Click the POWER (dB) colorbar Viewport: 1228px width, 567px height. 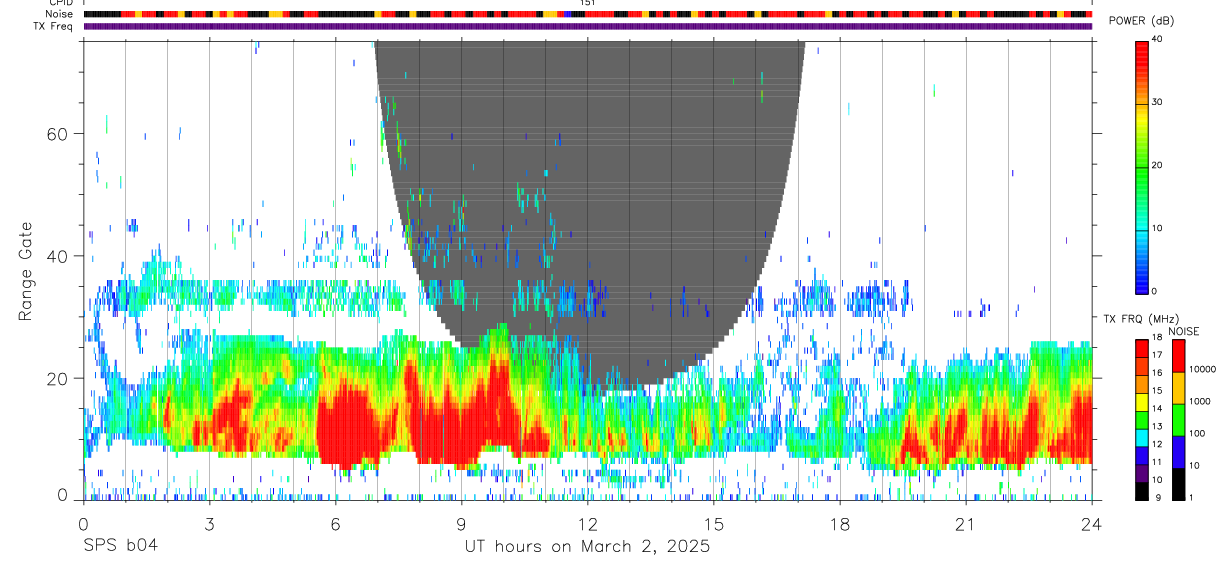1142,166
